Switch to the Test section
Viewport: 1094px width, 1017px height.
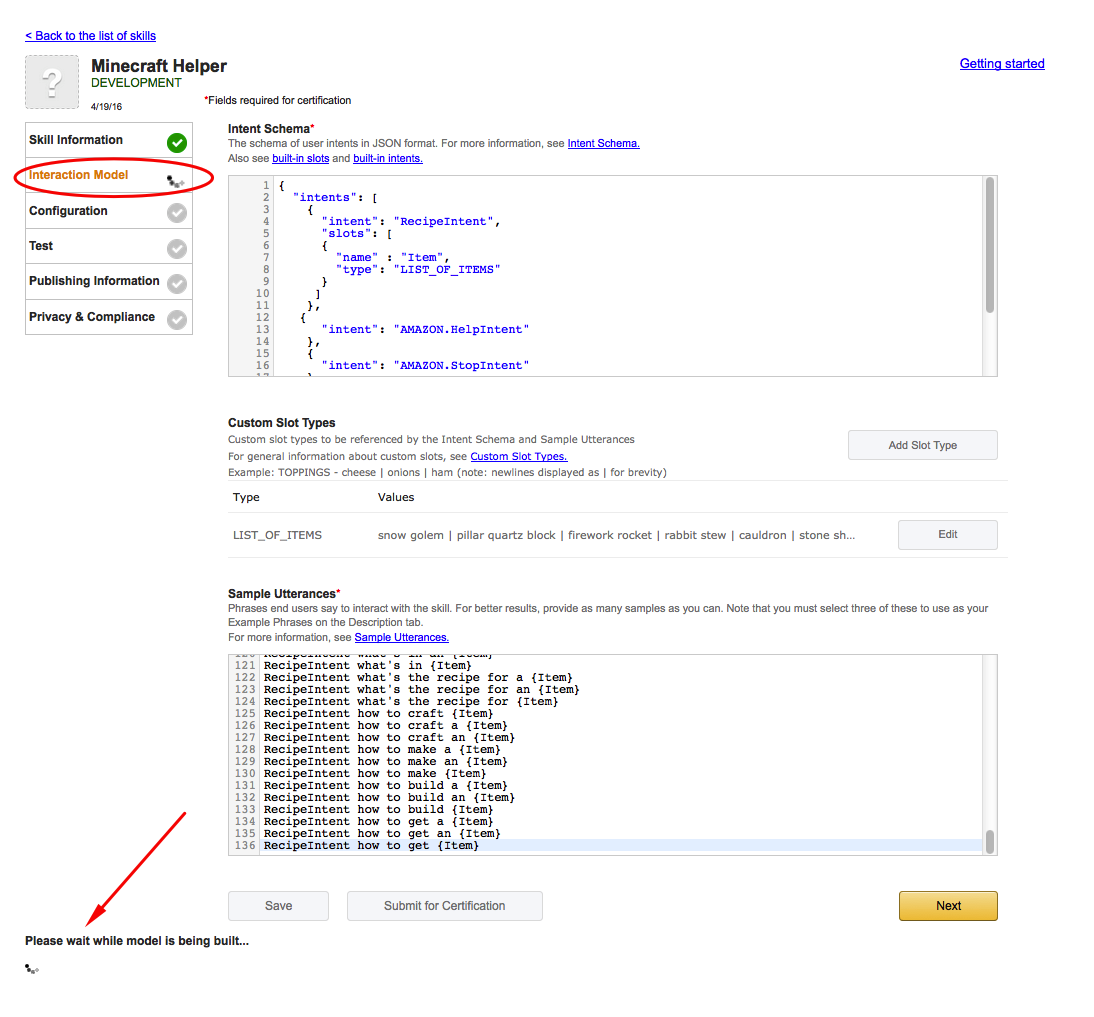(x=109, y=246)
